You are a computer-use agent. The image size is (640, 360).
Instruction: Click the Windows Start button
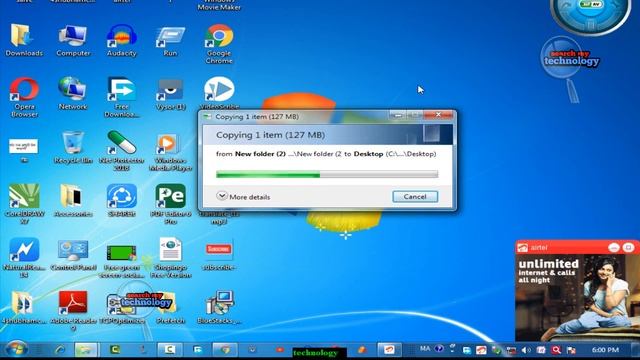coord(16,349)
